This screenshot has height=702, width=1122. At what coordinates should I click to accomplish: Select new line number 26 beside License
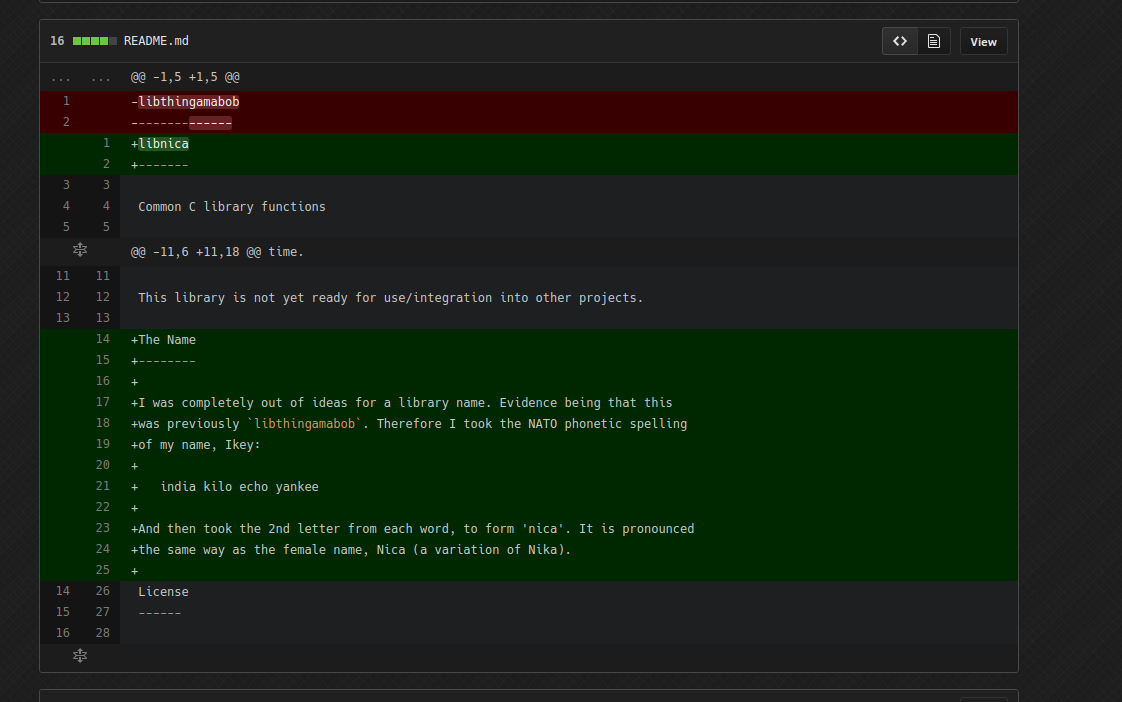[102, 591]
